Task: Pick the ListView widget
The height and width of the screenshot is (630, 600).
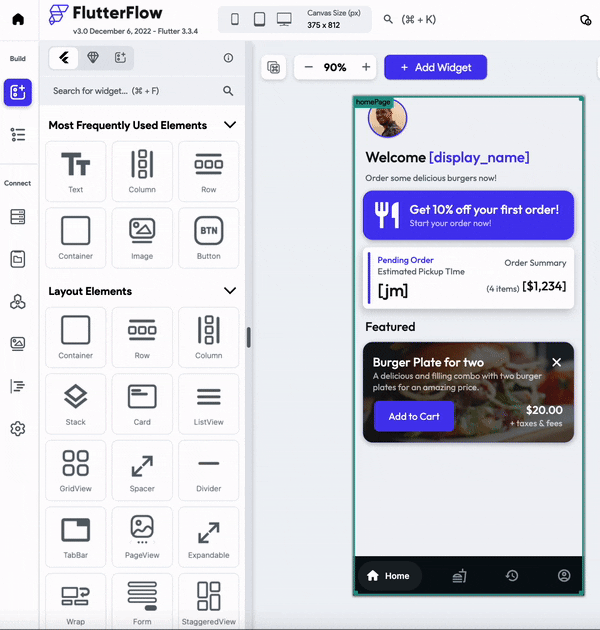Action: [209, 404]
